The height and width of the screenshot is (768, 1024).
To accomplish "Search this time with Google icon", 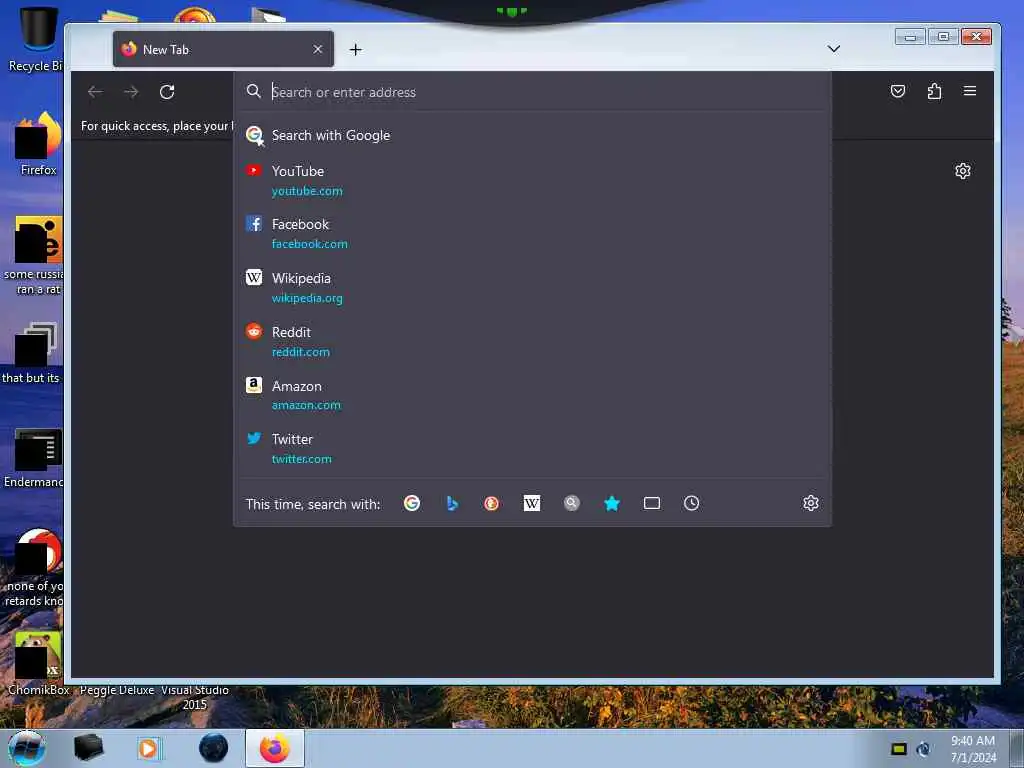I will pyautogui.click(x=412, y=504).
